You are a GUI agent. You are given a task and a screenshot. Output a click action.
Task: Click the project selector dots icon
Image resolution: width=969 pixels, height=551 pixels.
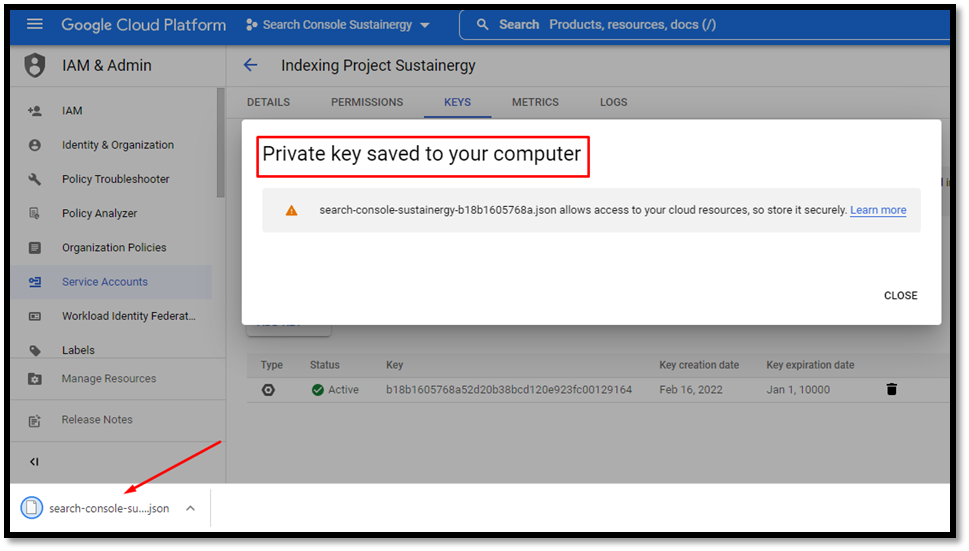251,25
